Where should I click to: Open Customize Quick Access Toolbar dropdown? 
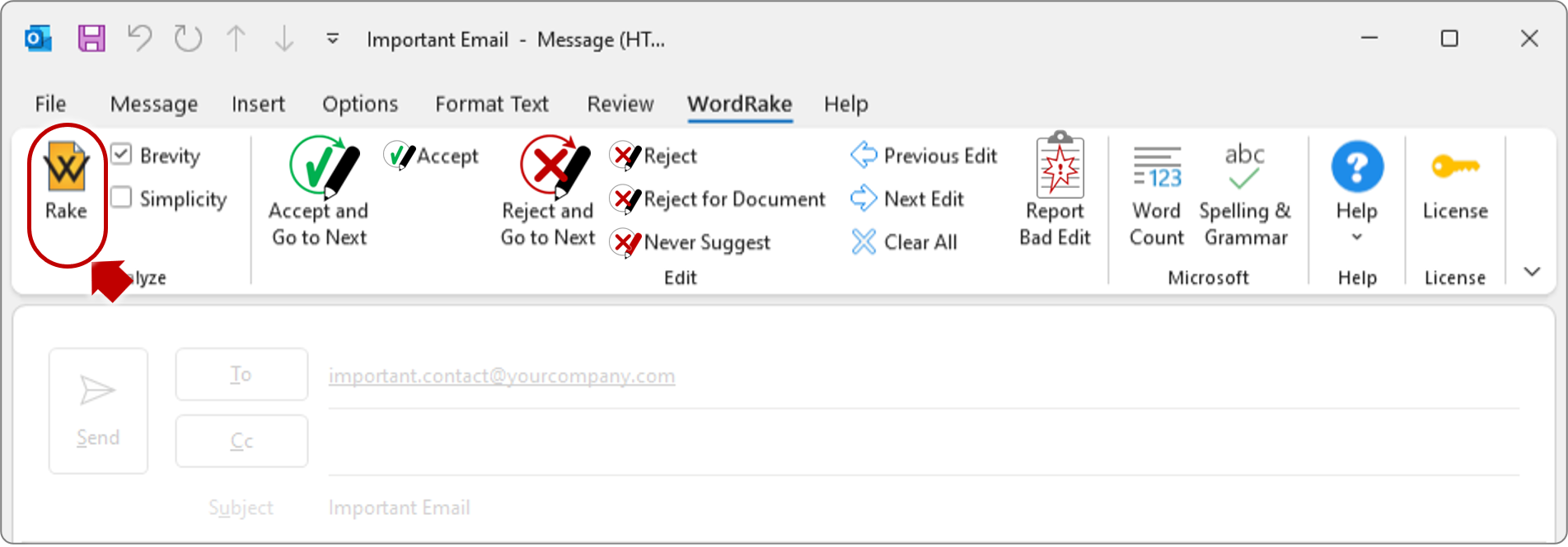(333, 39)
